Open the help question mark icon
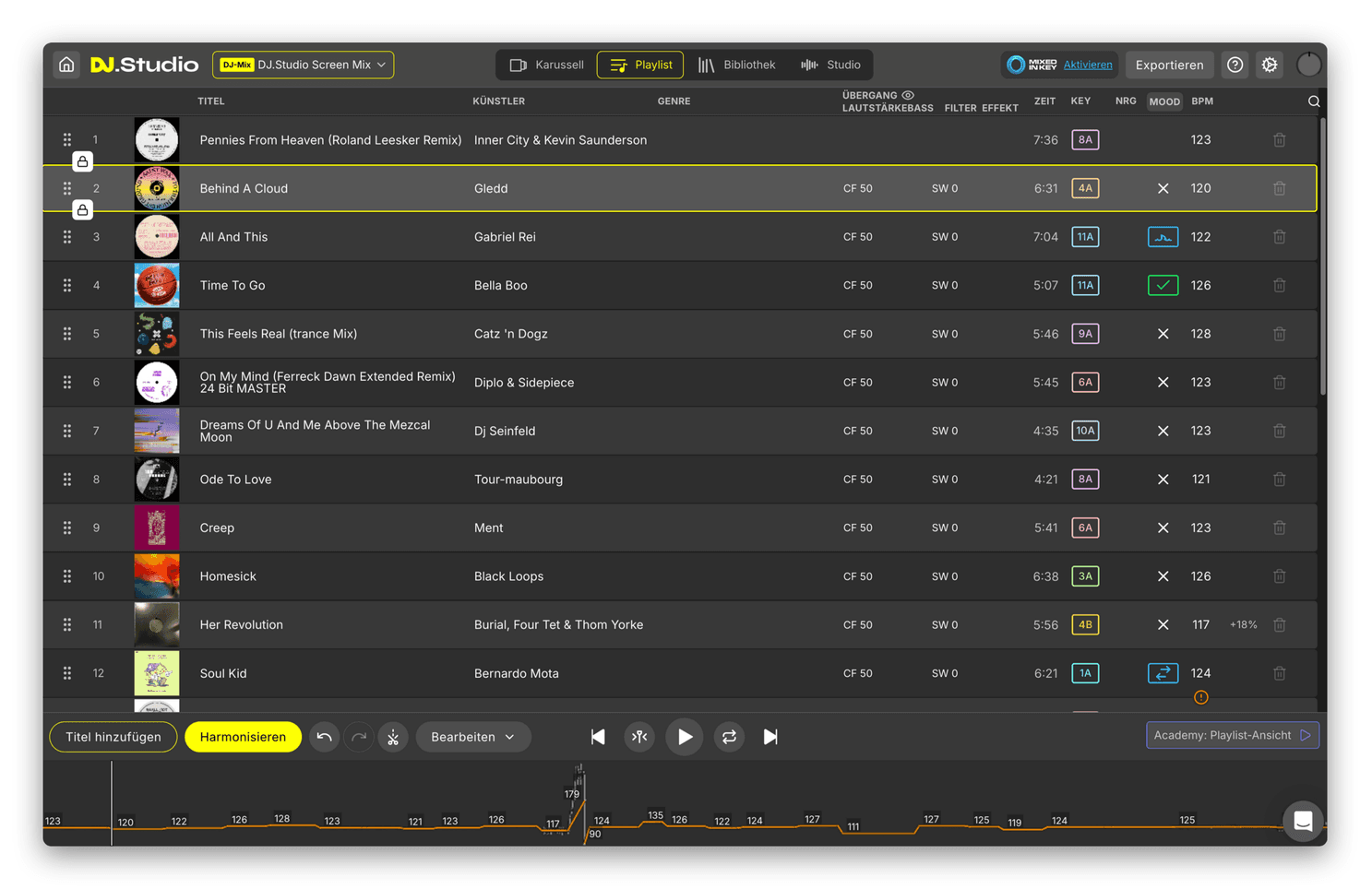The width and height of the screenshot is (1372, 889). pos(1235,65)
